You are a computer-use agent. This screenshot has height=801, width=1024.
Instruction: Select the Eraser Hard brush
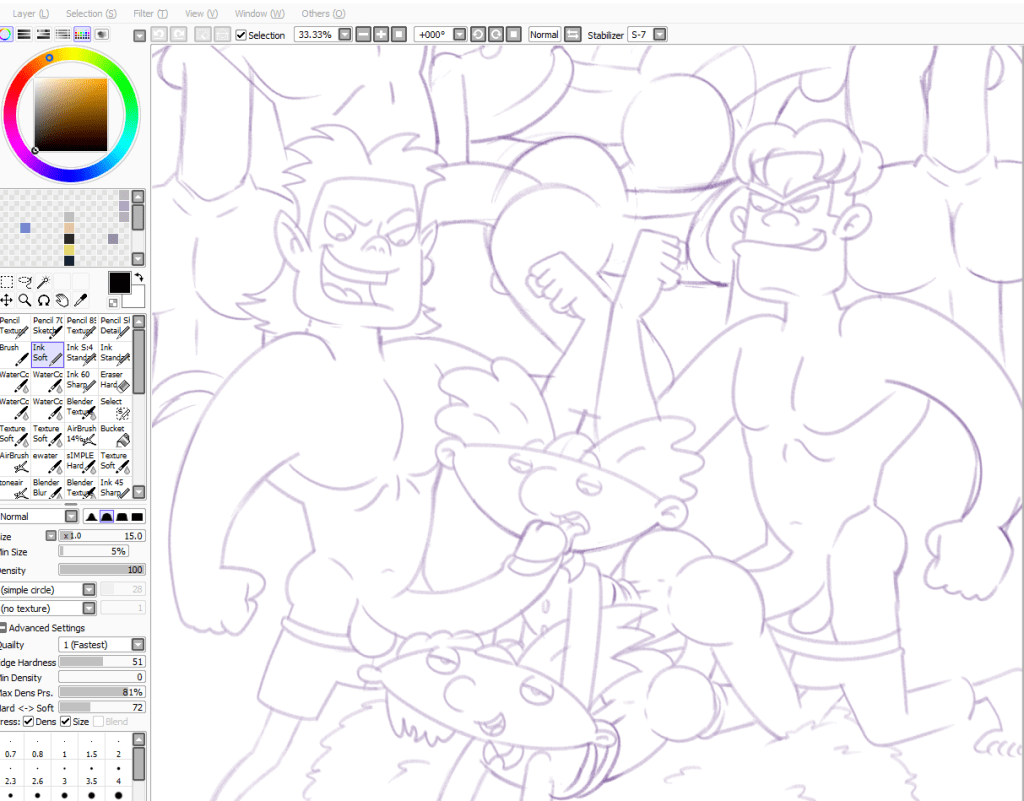114,379
